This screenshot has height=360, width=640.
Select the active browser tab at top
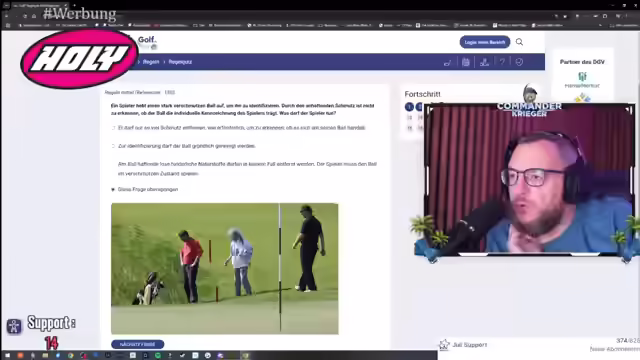(39, 5)
